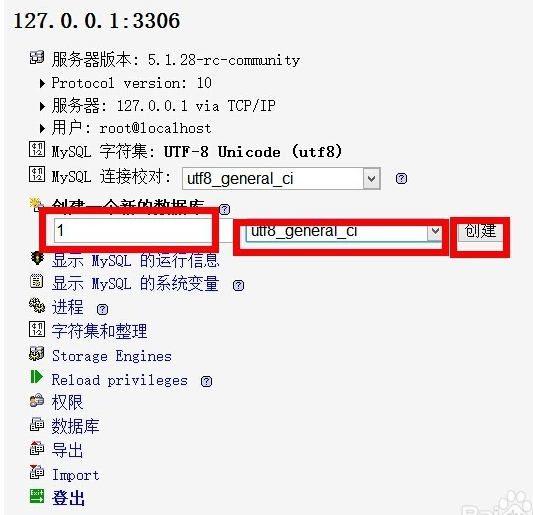
Task: Click the new database name input field
Action: coord(133,230)
